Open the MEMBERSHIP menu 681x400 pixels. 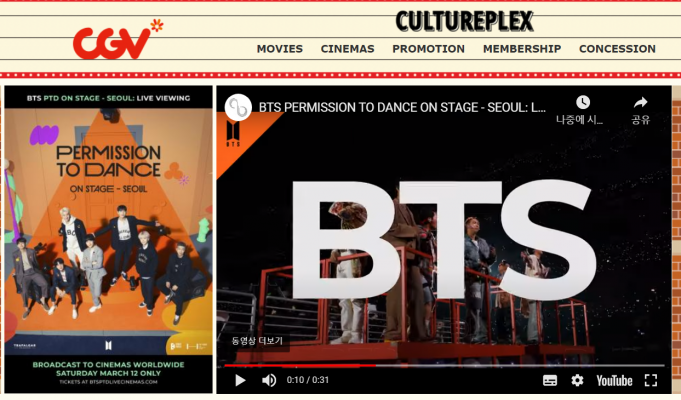click(522, 49)
